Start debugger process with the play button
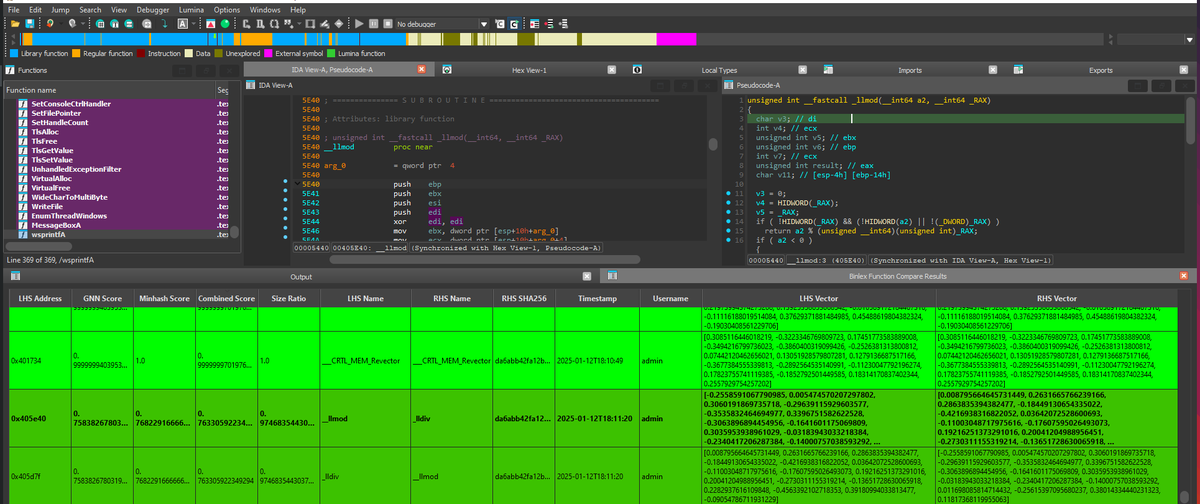The image size is (1200, 504). click(359, 23)
